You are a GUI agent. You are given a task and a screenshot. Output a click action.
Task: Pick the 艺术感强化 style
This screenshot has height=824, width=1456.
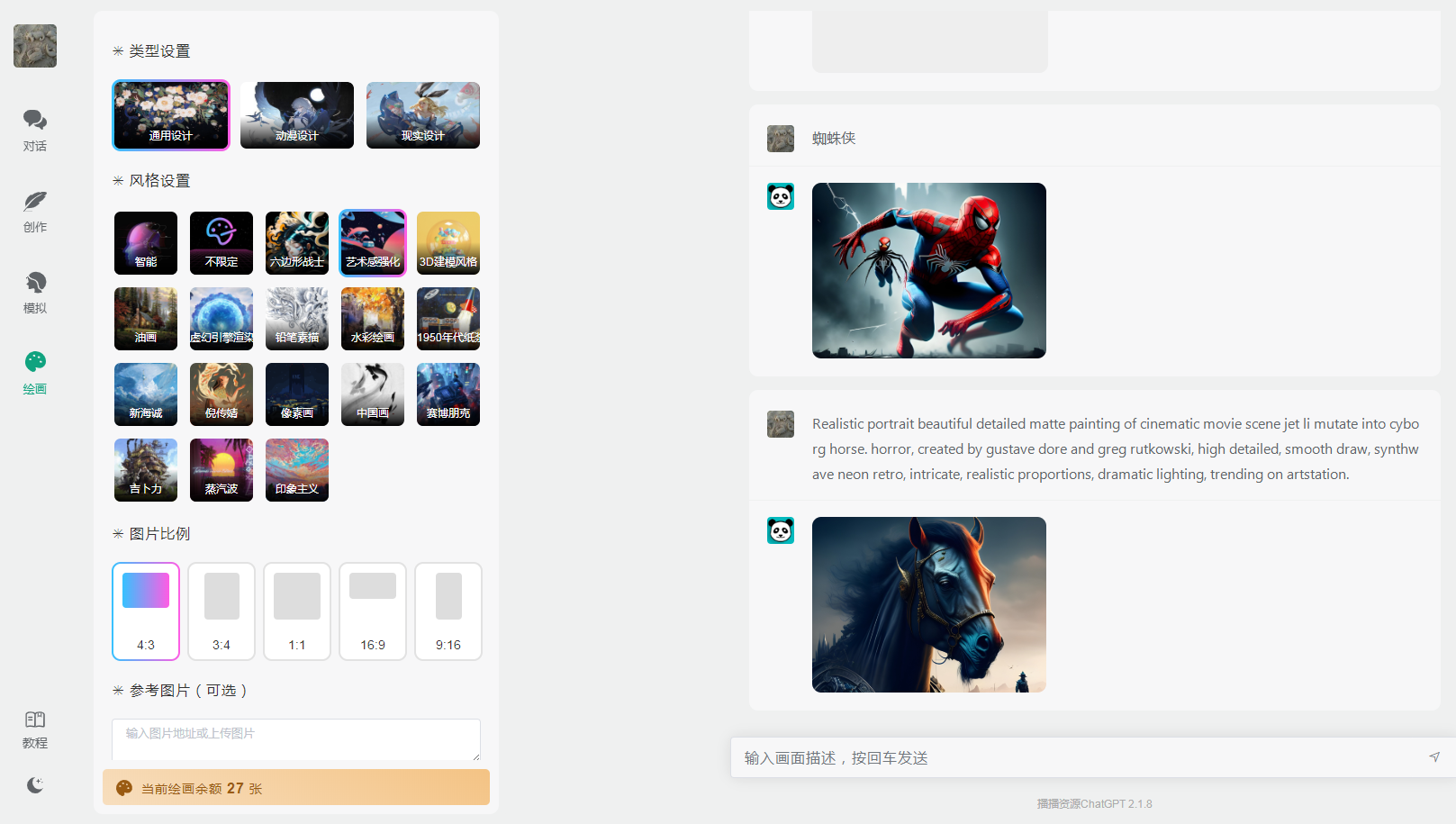tap(373, 243)
